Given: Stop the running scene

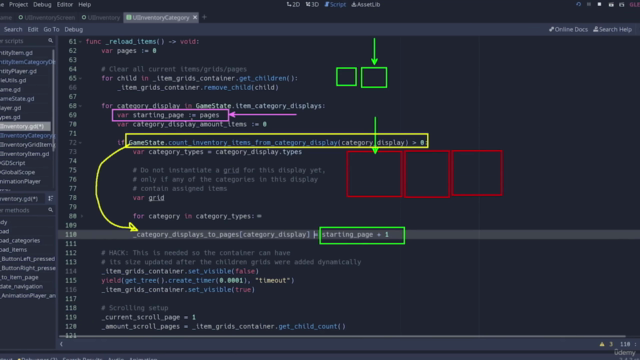Looking at the screenshot, I should [599, 4].
